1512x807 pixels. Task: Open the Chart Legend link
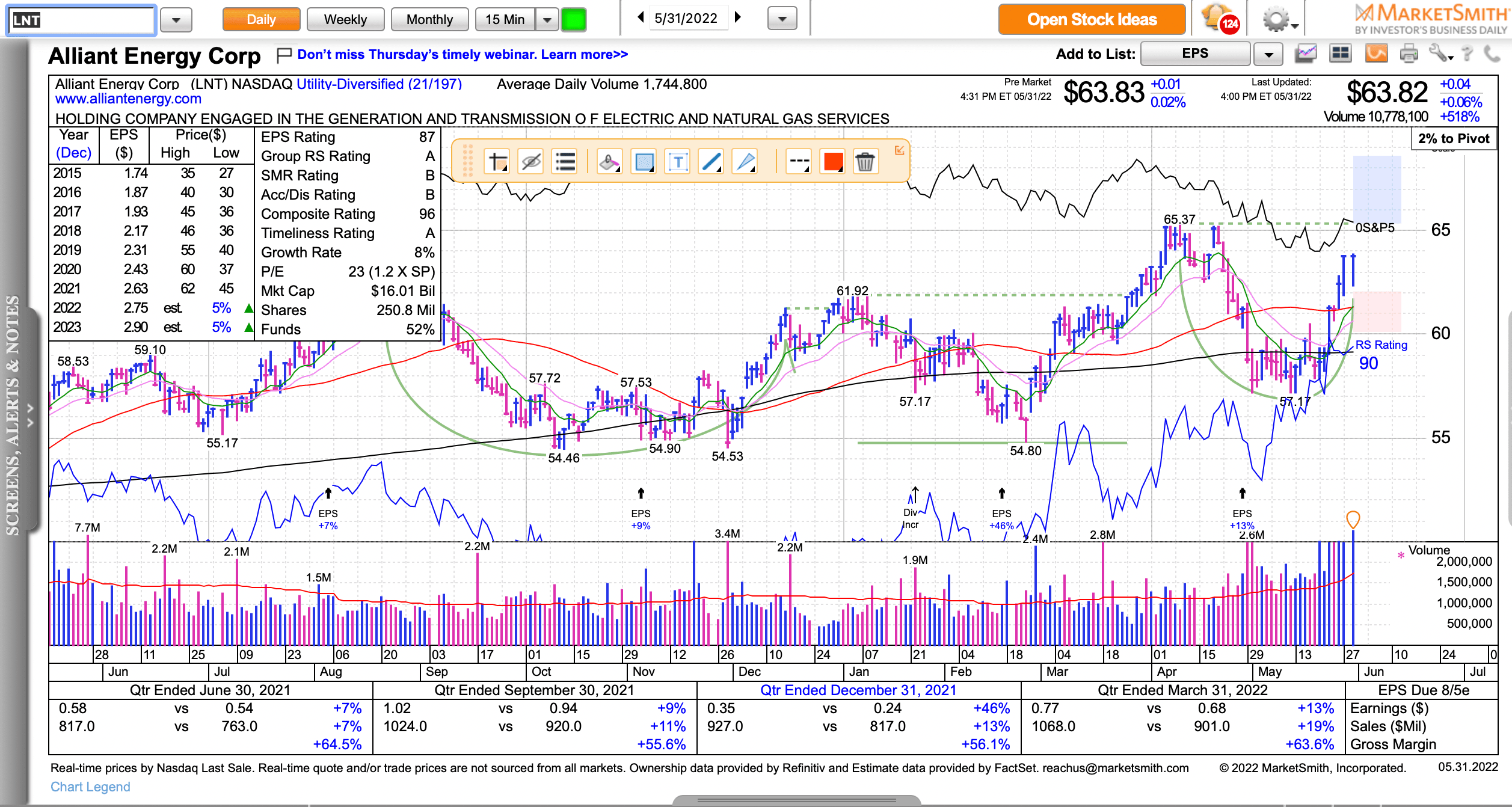(90, 787)
